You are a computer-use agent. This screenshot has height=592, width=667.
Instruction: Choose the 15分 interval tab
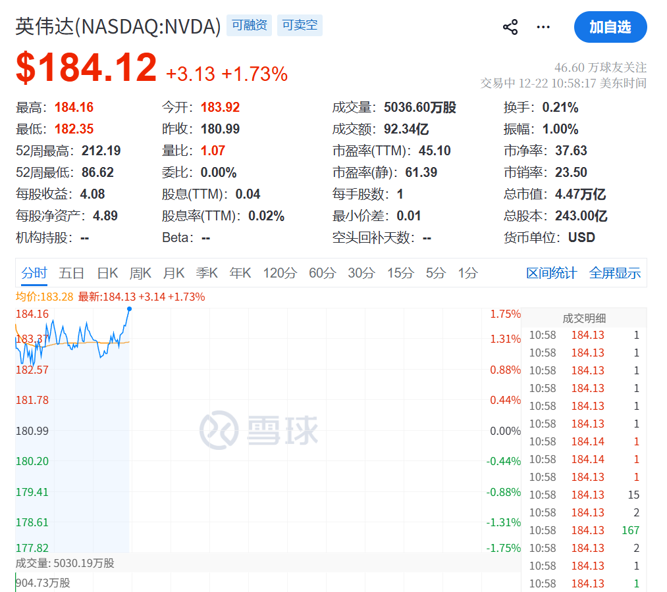pyautogui.click(x=400, y=273)
